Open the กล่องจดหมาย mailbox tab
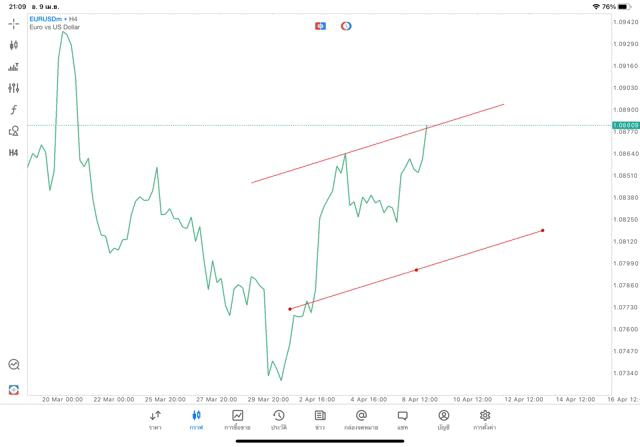640x447 pixels. (361, 420)
